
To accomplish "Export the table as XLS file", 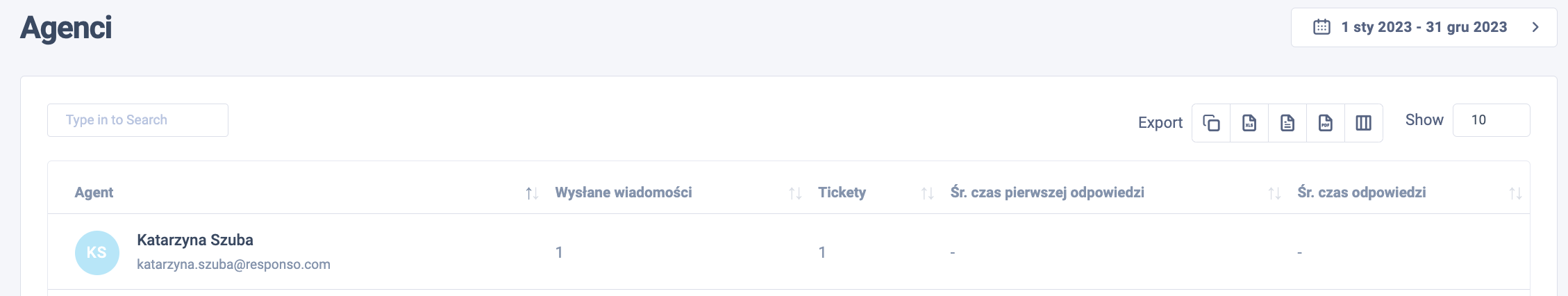I will coord(1249,123).
